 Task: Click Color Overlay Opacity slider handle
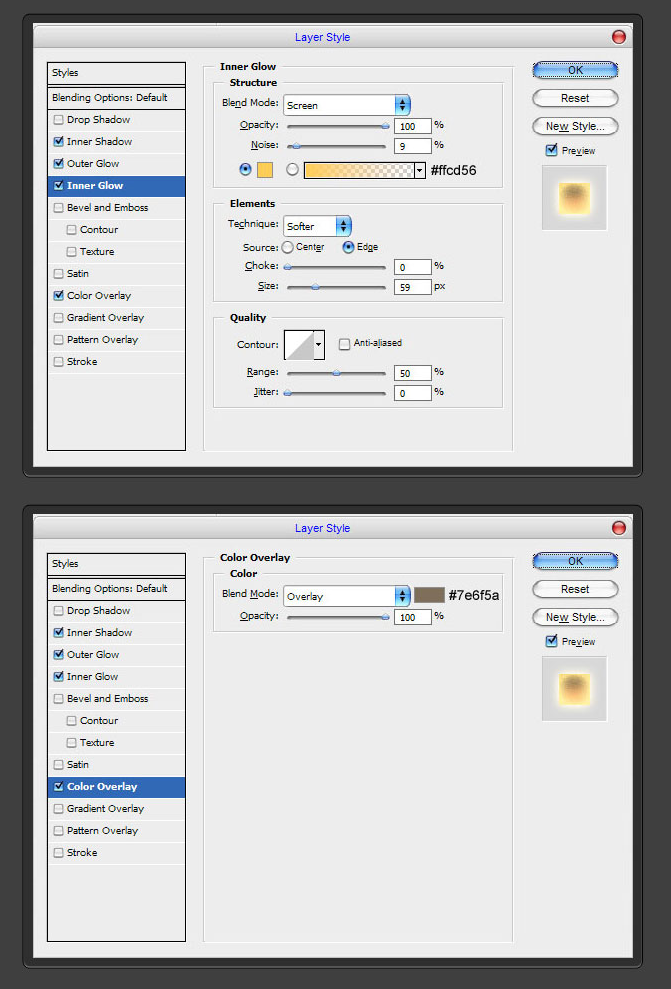click(x=385, y=617)
